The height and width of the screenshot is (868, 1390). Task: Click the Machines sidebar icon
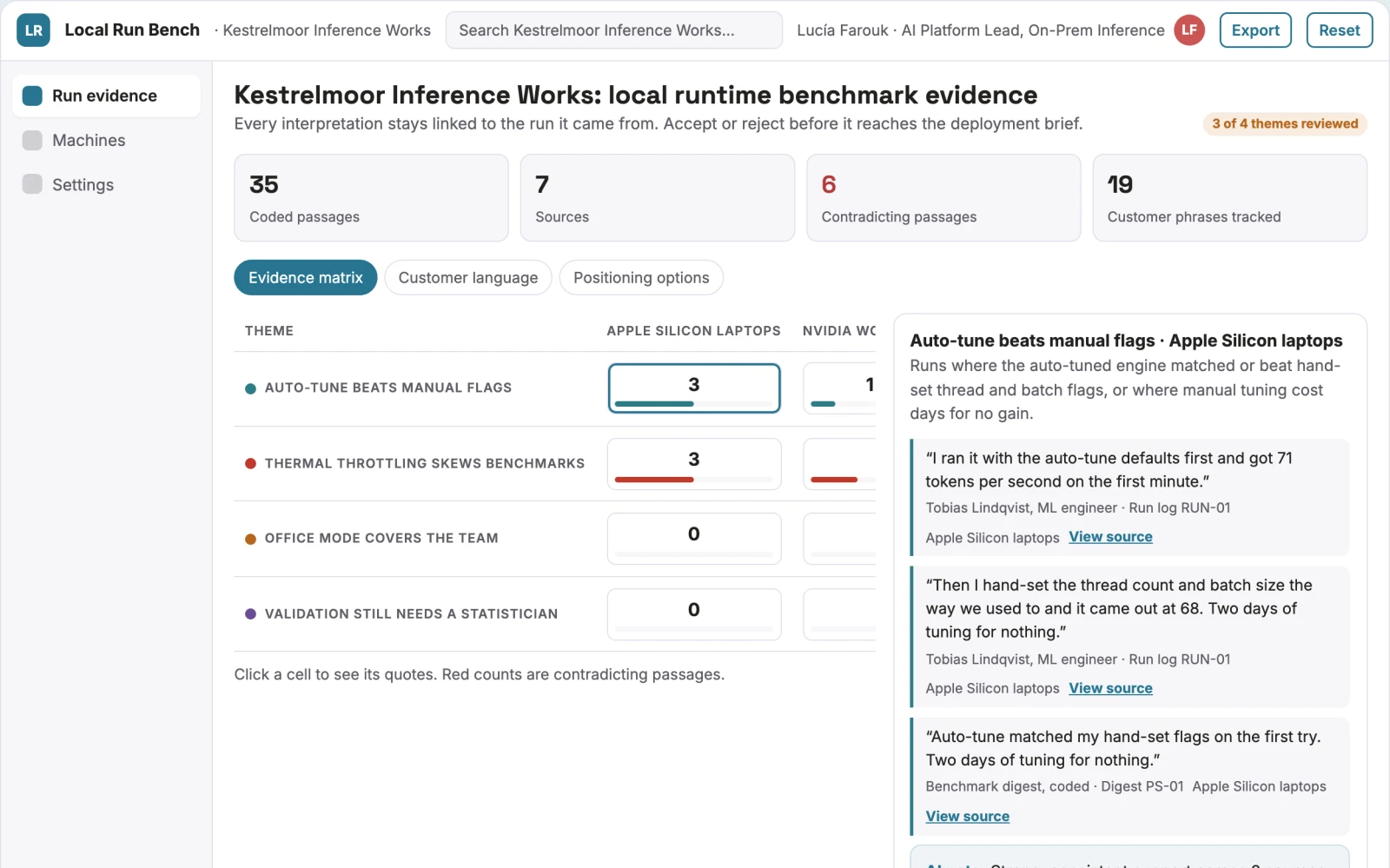[32, 140]
